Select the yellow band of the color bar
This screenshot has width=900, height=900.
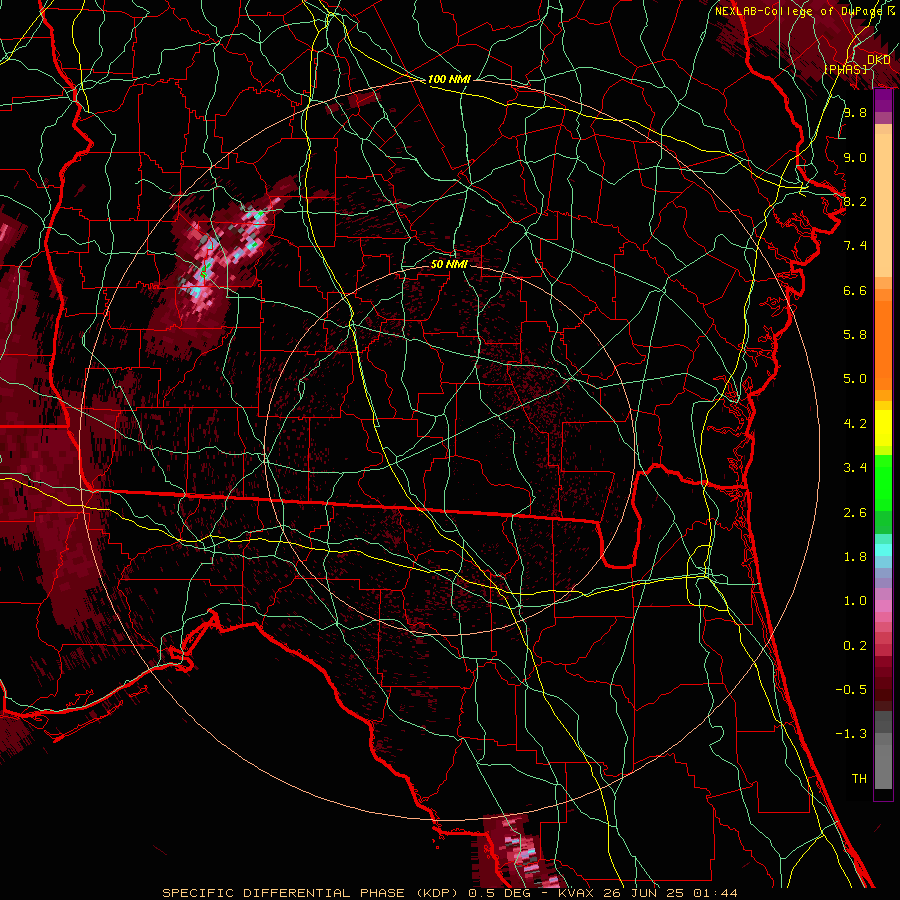pos(883,428)
